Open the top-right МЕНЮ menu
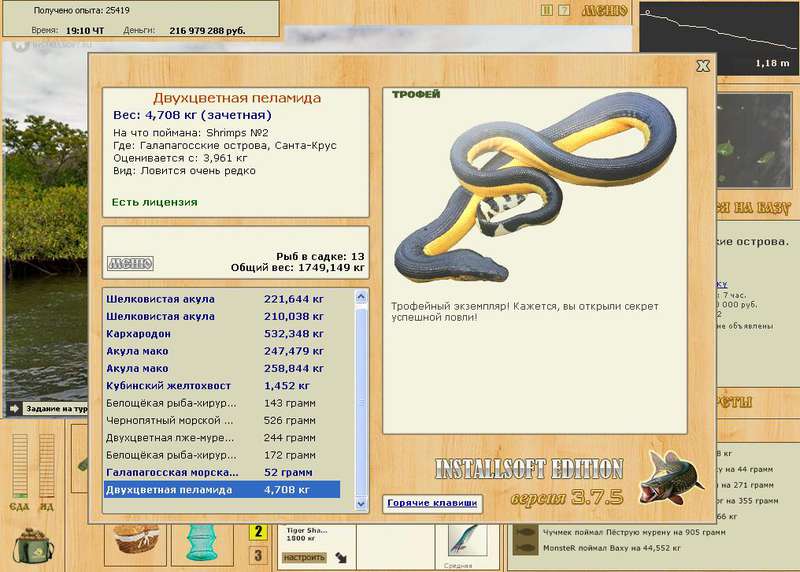Screen dimensions: 800x572 (604, 10)
